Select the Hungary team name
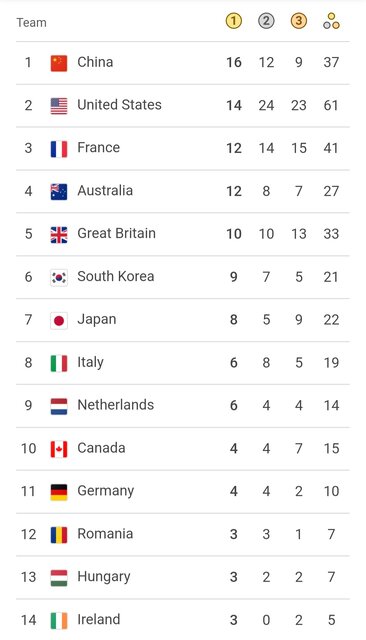The height and width of the screenshot is (640, 366). click(104, 577)
